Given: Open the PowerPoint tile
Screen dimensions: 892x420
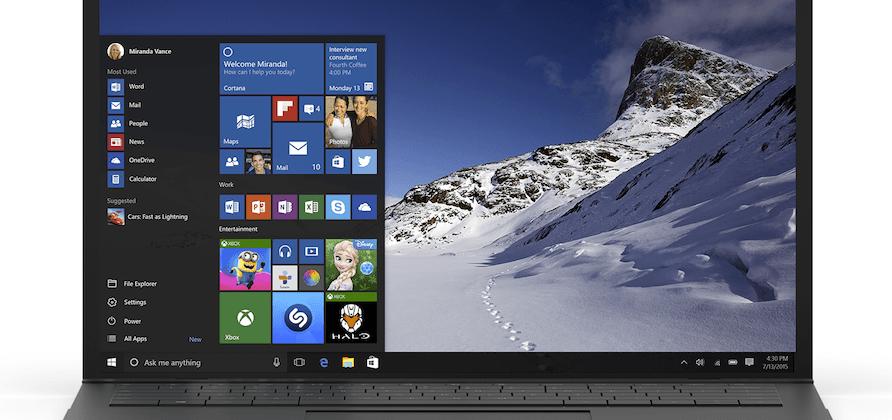Looking at the screenshot, I should click(x=258, y=207).
